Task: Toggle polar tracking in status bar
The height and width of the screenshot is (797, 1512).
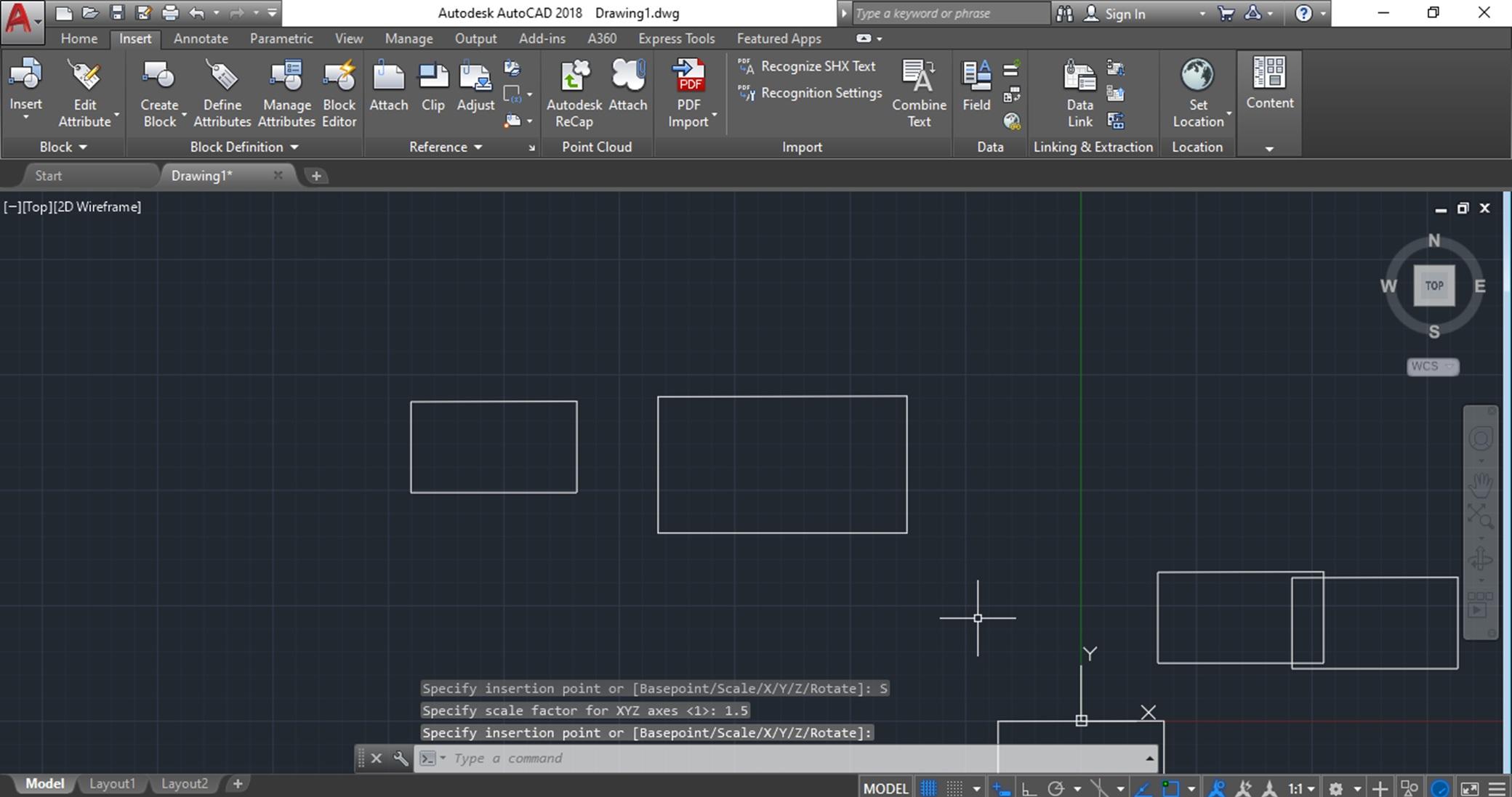Action: coord(1055,788)
